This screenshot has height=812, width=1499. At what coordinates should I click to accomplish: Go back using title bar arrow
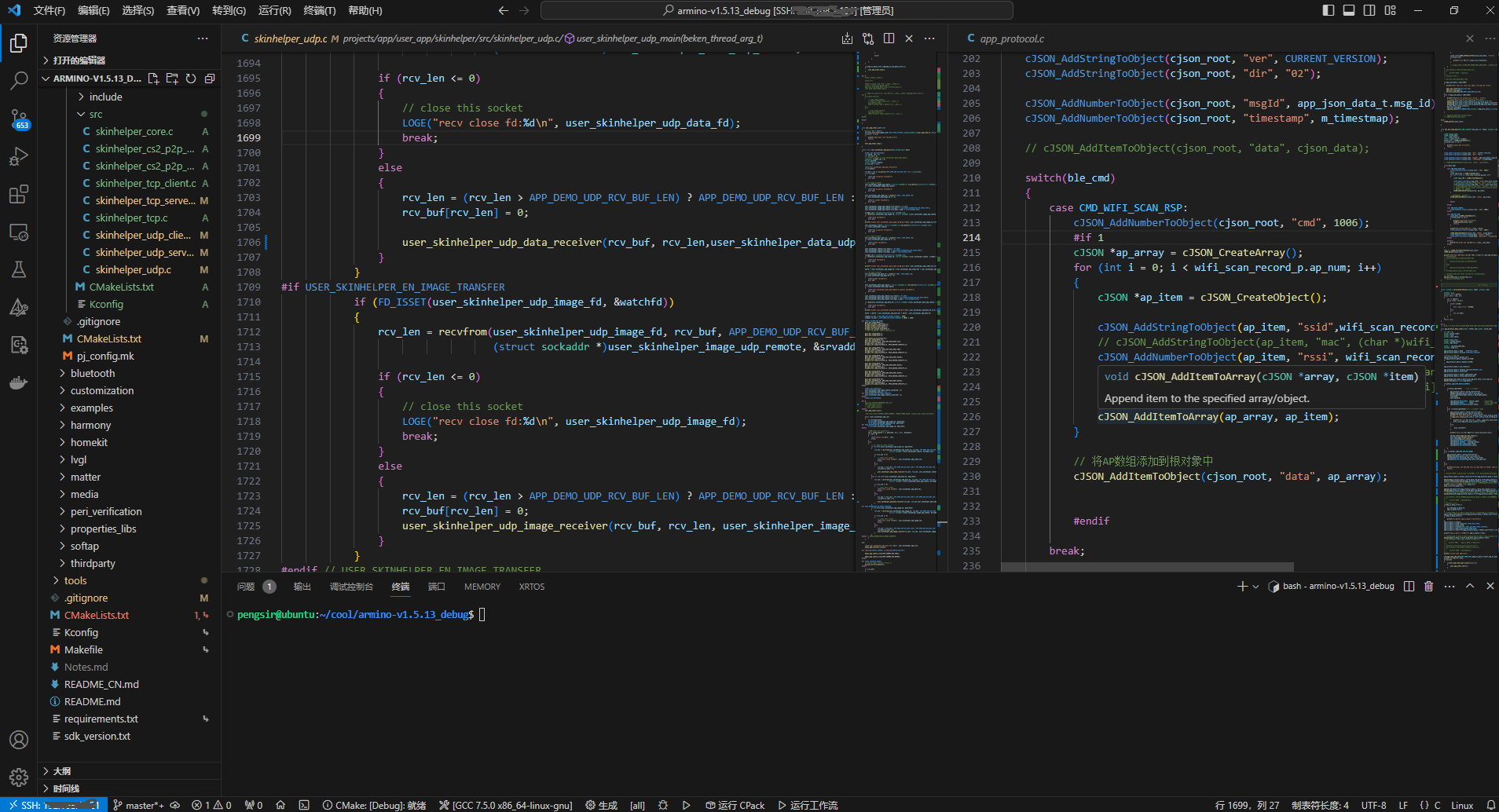point(504,10)
